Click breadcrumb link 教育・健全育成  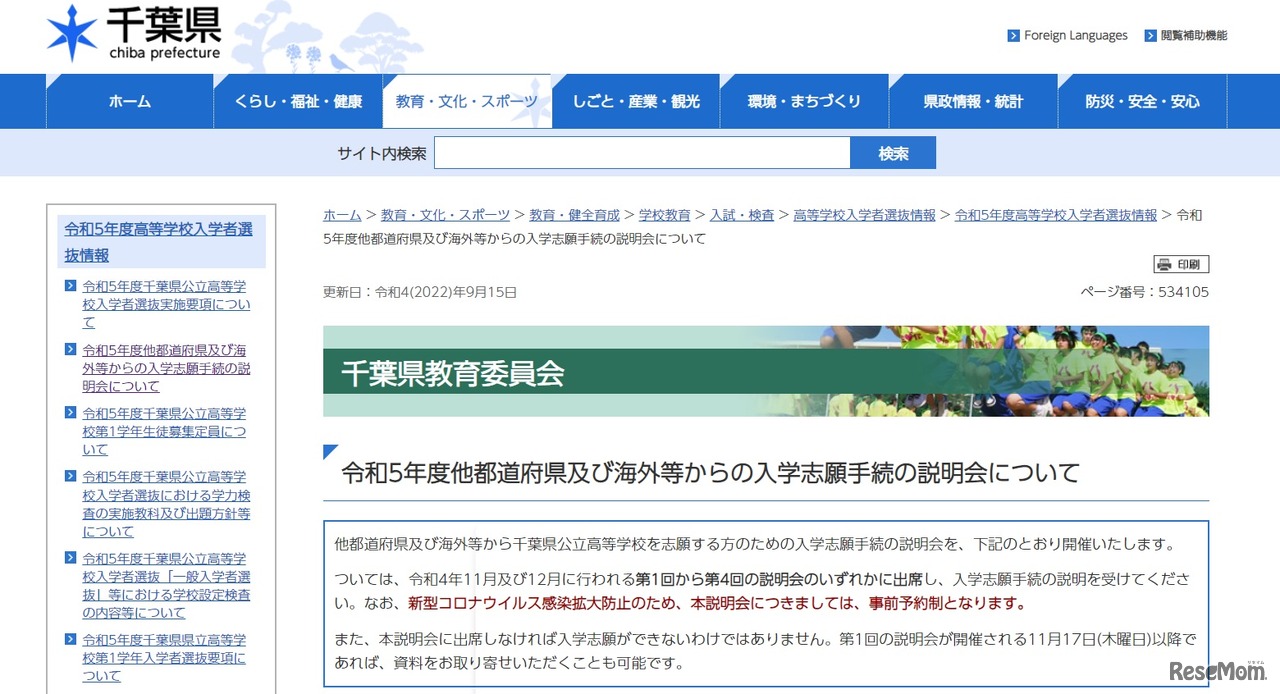[x=574, y=215]
